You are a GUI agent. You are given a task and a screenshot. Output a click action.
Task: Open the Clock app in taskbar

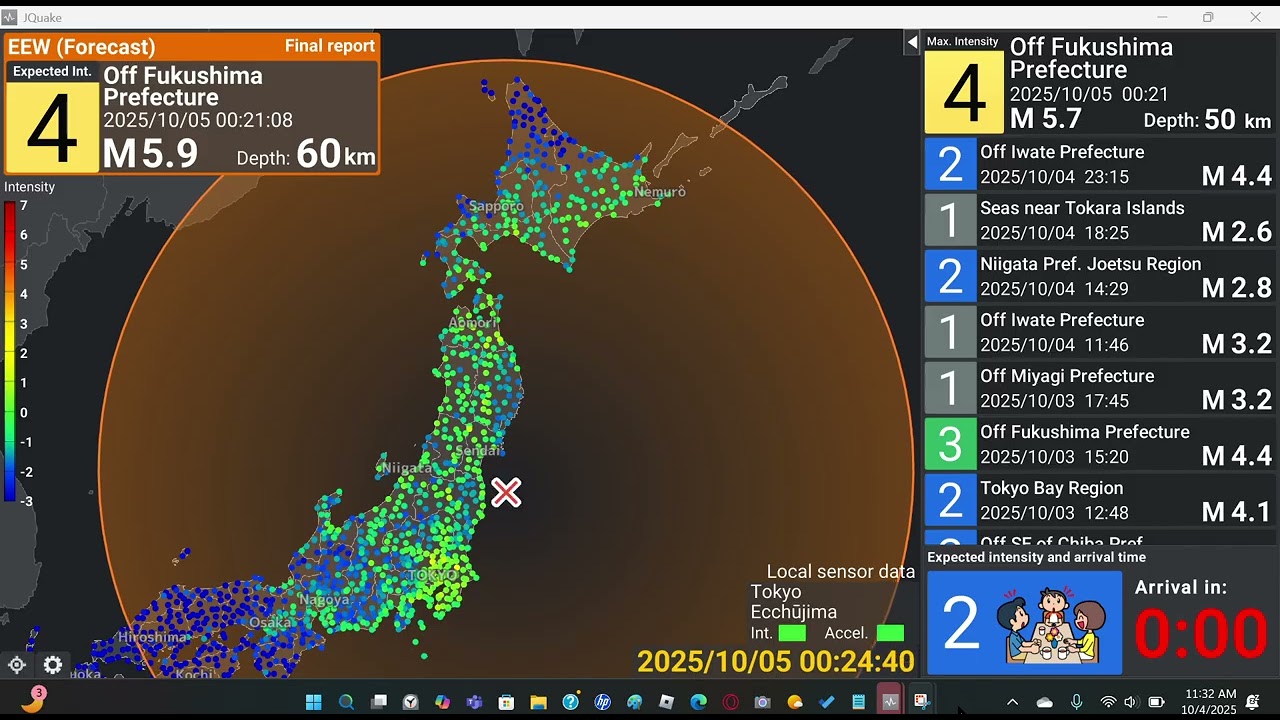click(x=410, y=702)
